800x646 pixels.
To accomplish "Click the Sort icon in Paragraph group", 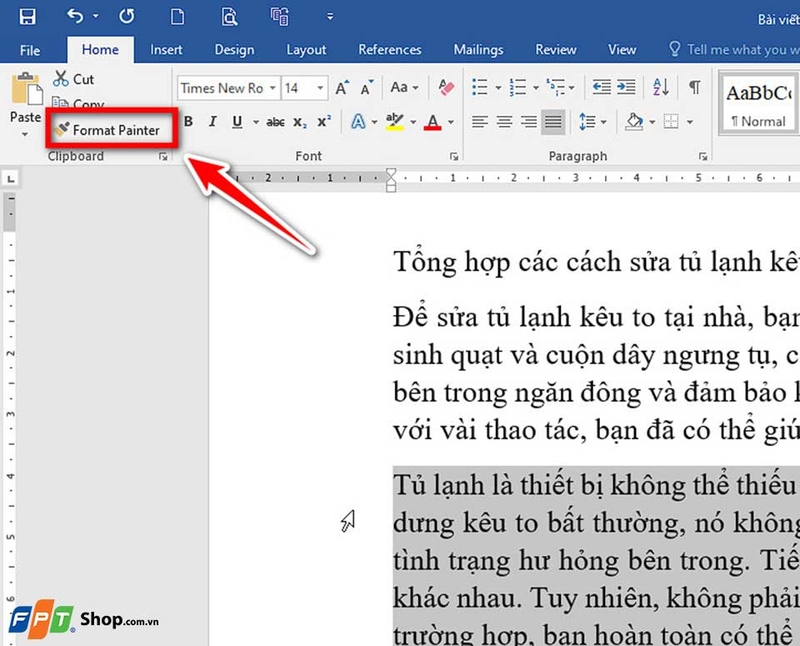I will [659, 88].
